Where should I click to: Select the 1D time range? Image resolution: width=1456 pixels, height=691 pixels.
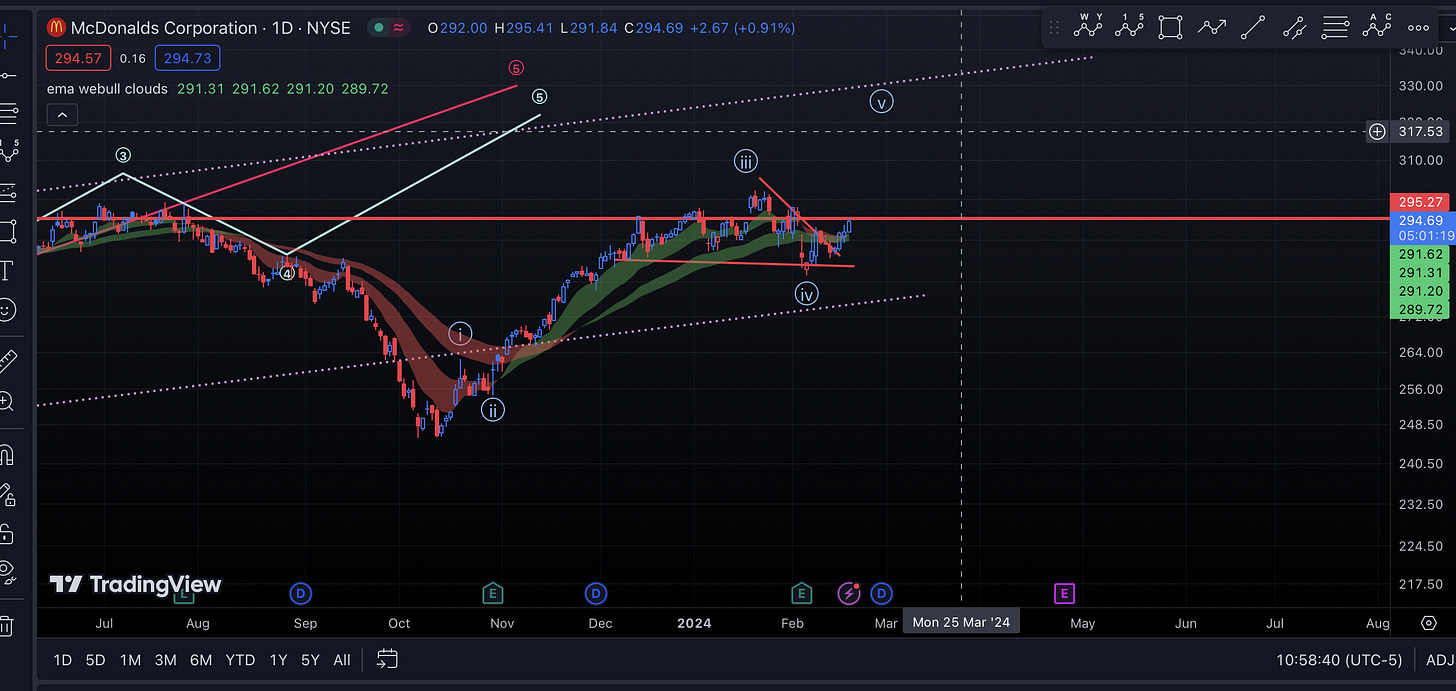tap(62, 660)
